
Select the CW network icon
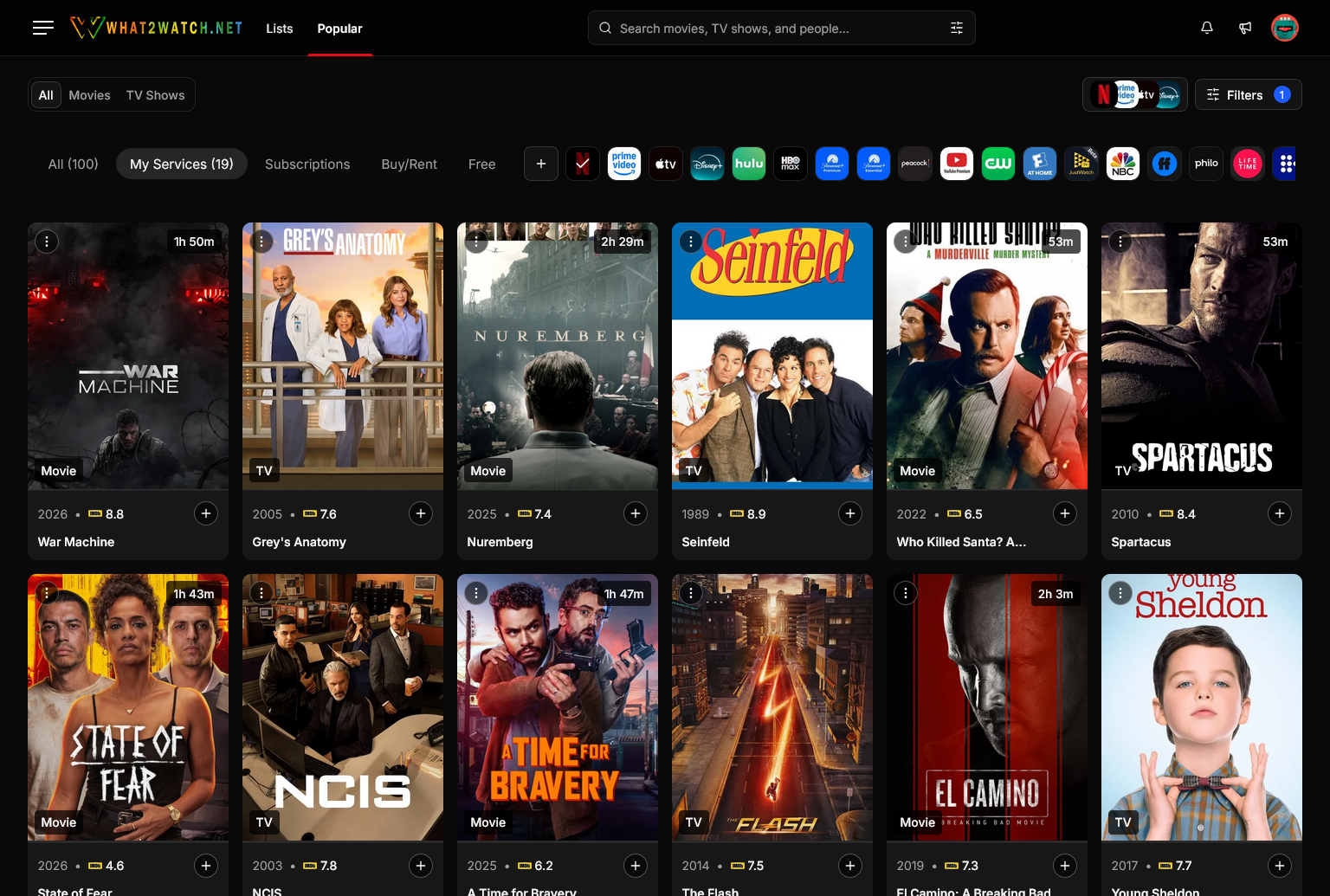point(997,164)
